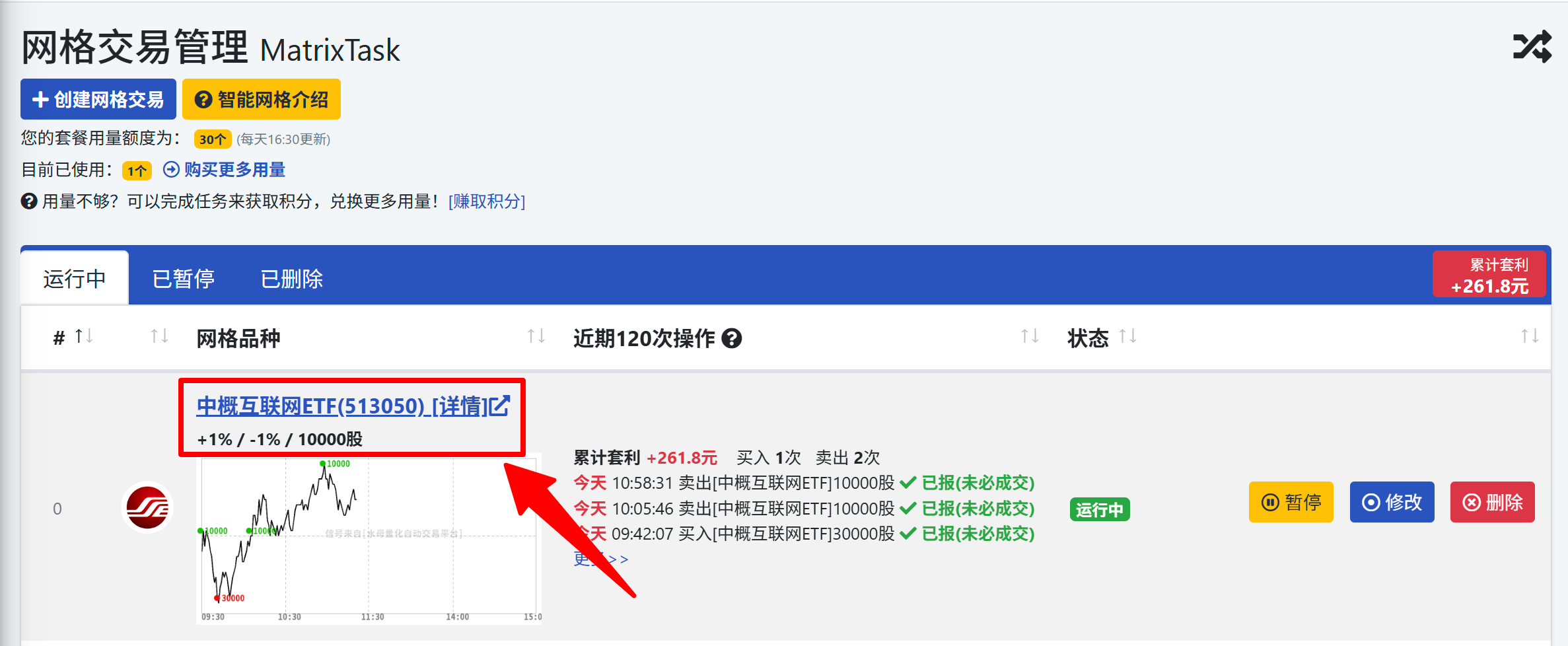Image resolution: width=1568 pixels, height=646 pixels.
Task: Click the shuffle icon at top right
Action: pos(1532,47)
